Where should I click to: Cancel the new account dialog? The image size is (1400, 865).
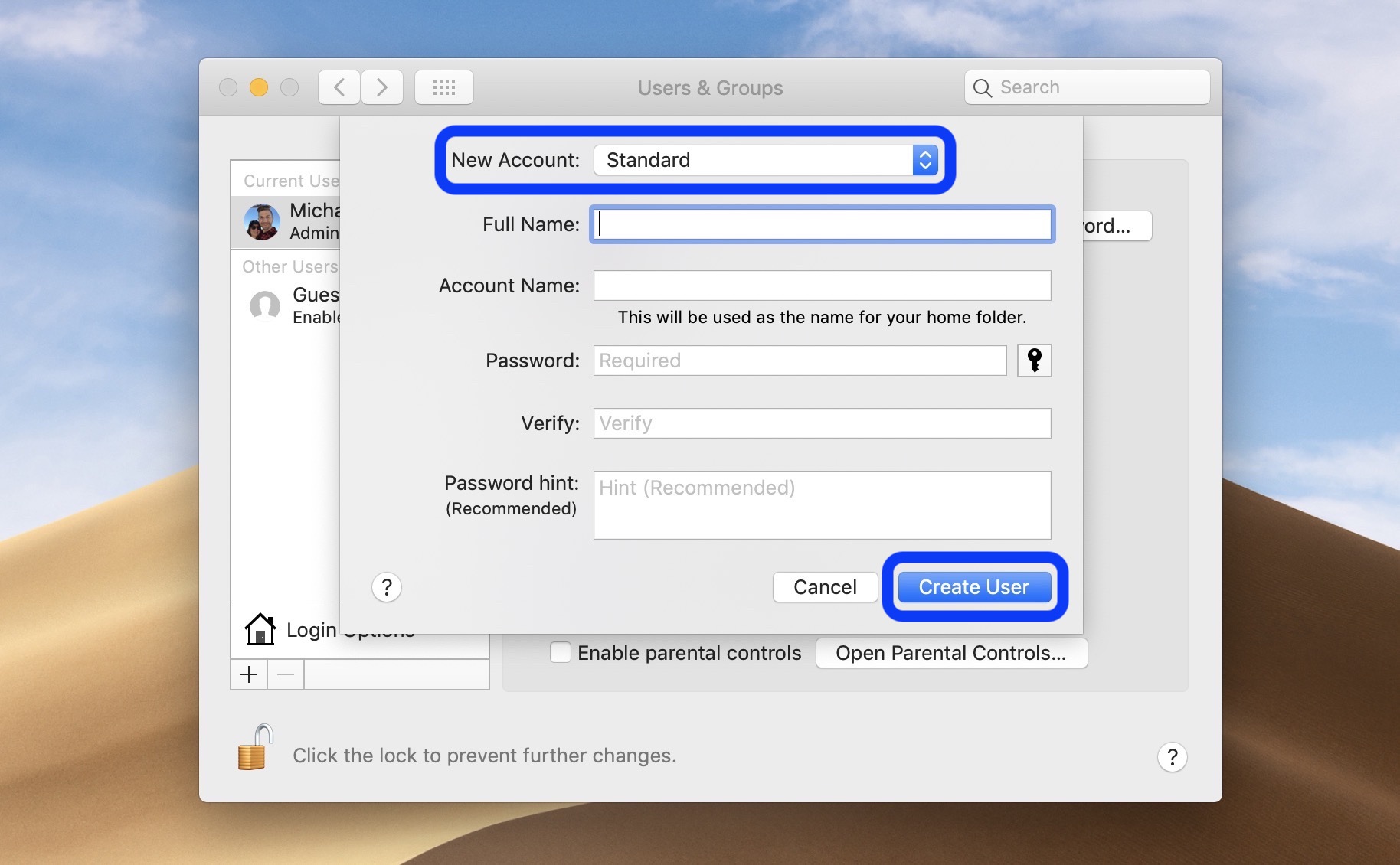(x=825, y=587)
